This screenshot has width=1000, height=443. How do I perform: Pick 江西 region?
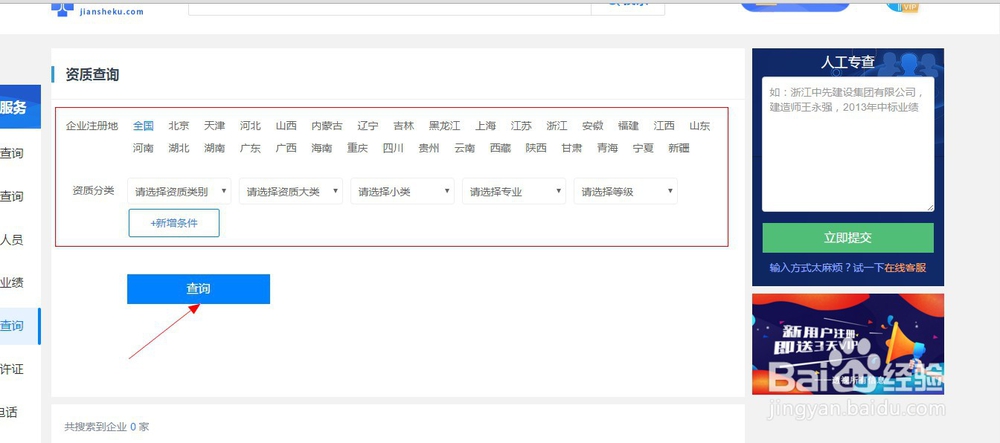[x=664, y=126]
